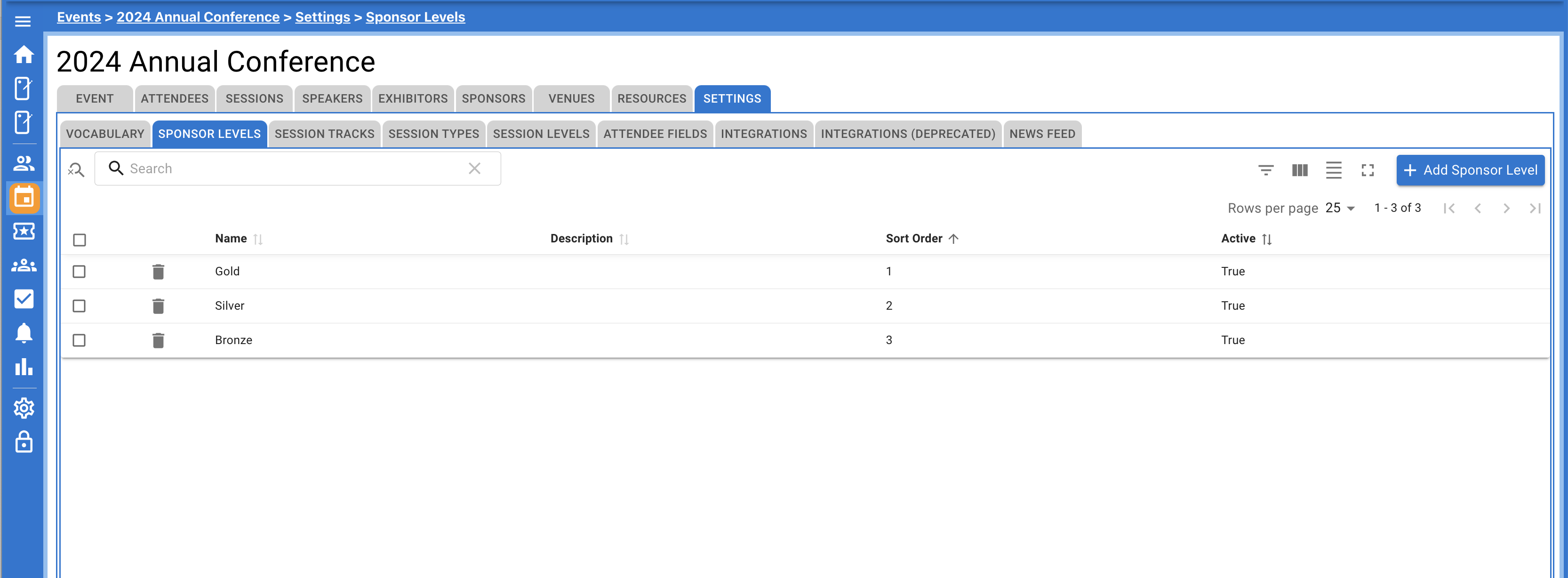The height and width of the screenshot is (578, 1568).
Task: Open the analytics bar chart icon
Action: [x=24, y=367]
